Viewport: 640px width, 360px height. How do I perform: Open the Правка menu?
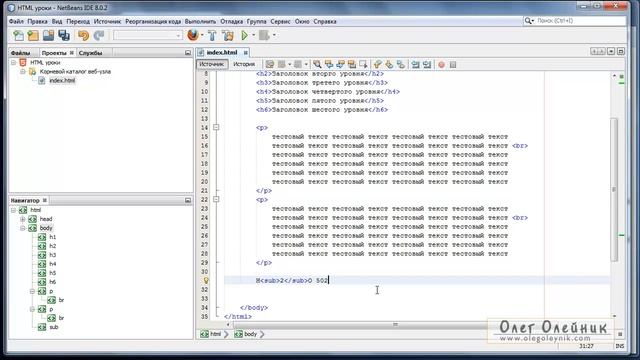[x=38, y=21]
